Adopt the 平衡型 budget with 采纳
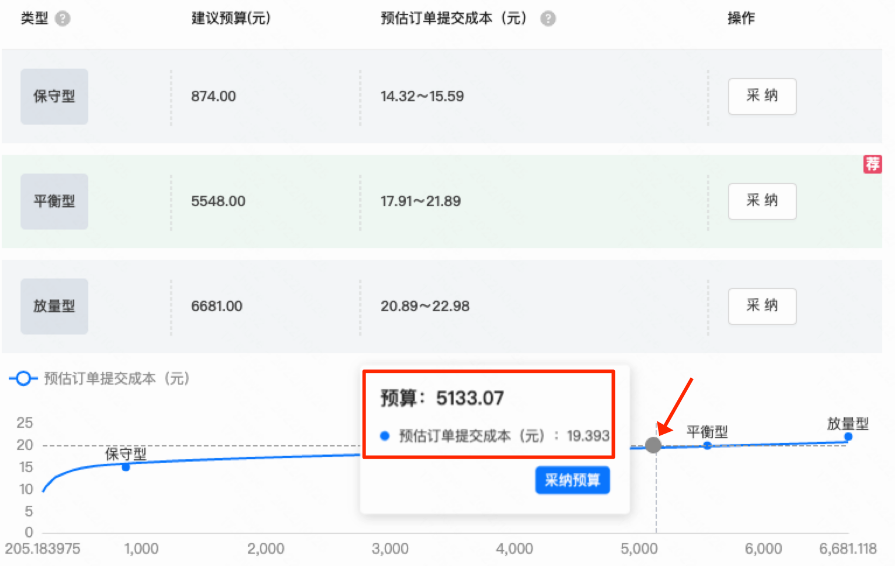Screen dimensions: 895x566 pos(762,201)
